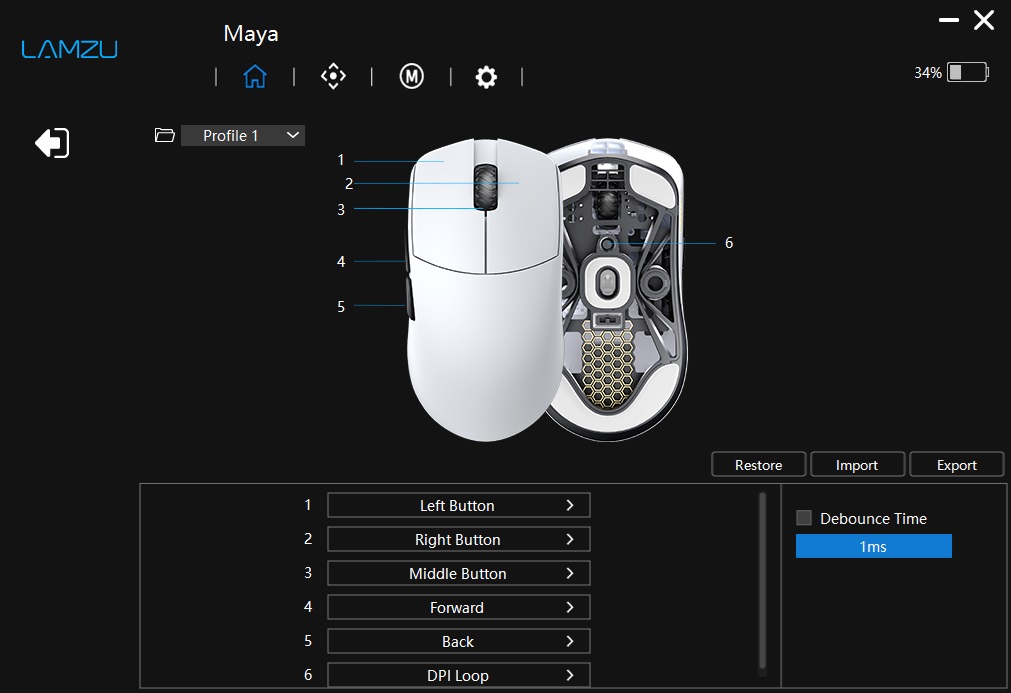Open the DPI sensor settings icon
Screen dimensions: 1011x693
click(333, 76)
